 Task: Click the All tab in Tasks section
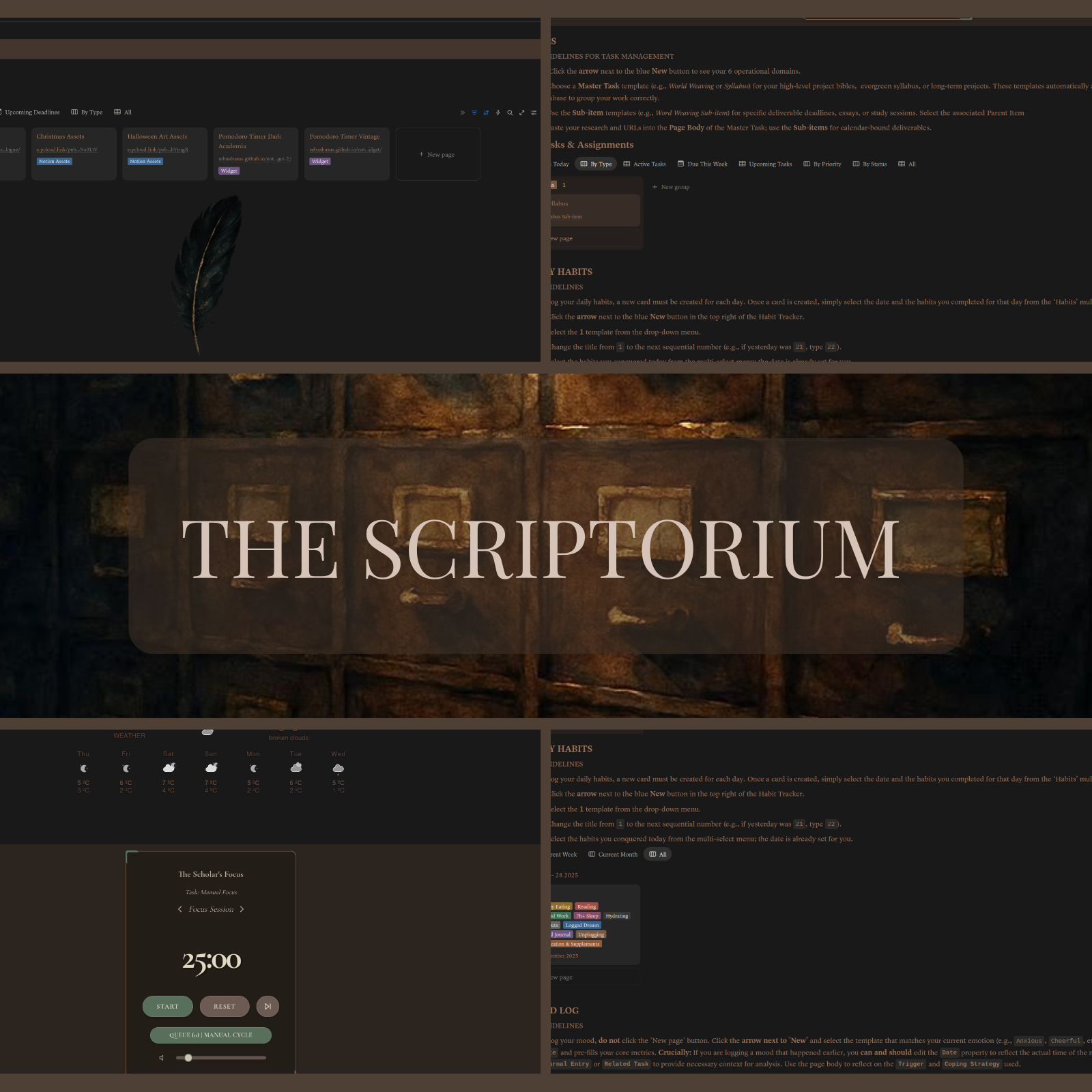(907, 164)
